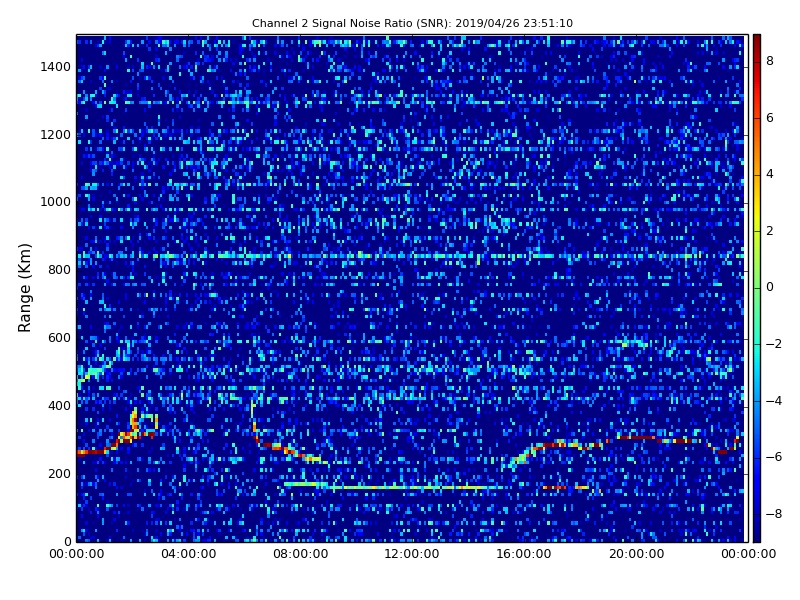This screenshot has width=800, height=600.
Task: Click the colorbar tick label 0
Action: [770, 287]
